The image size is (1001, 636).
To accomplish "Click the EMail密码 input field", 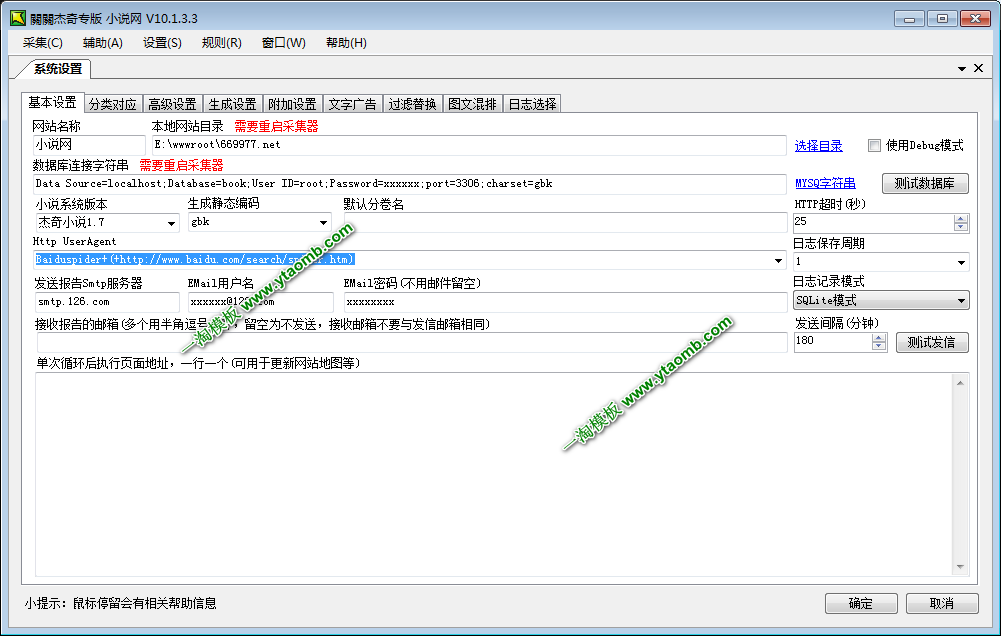I will click(x=566, y=302).
